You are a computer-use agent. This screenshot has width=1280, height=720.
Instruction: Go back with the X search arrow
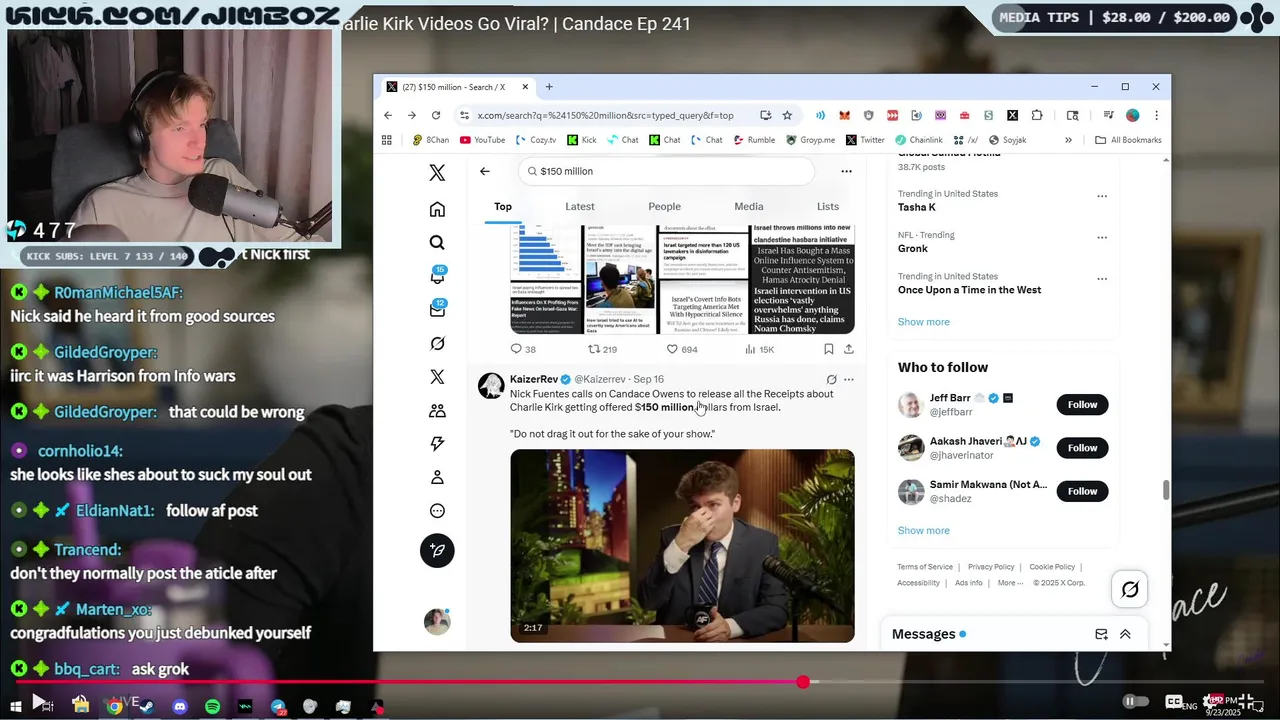click(484, 171)
